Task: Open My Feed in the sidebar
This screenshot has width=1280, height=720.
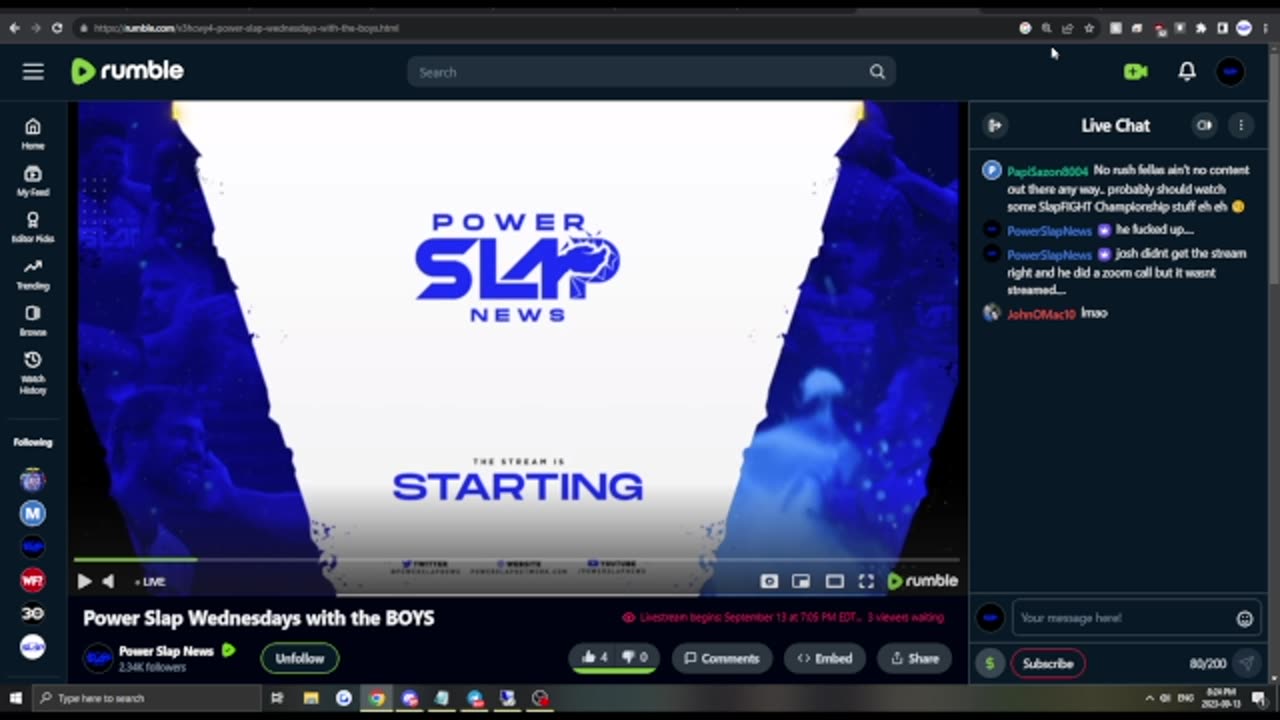Action: click(33, 180)
